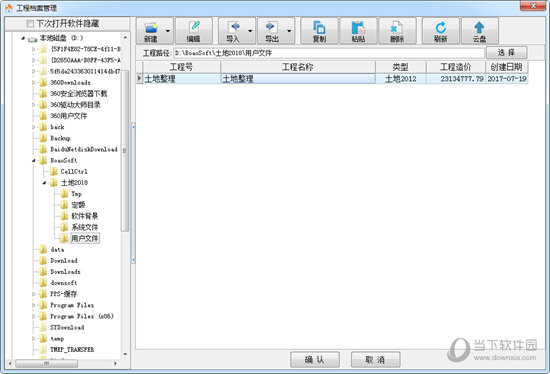Expand the back folder node
550x374 pixels.
pos(34,127)
